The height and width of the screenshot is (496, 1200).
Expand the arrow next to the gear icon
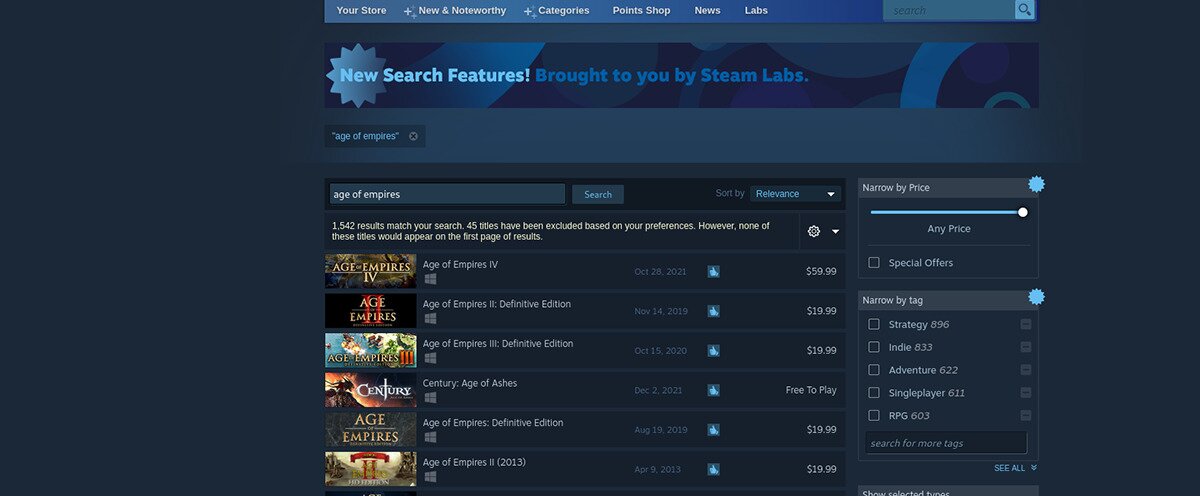(x=835, y=231)
